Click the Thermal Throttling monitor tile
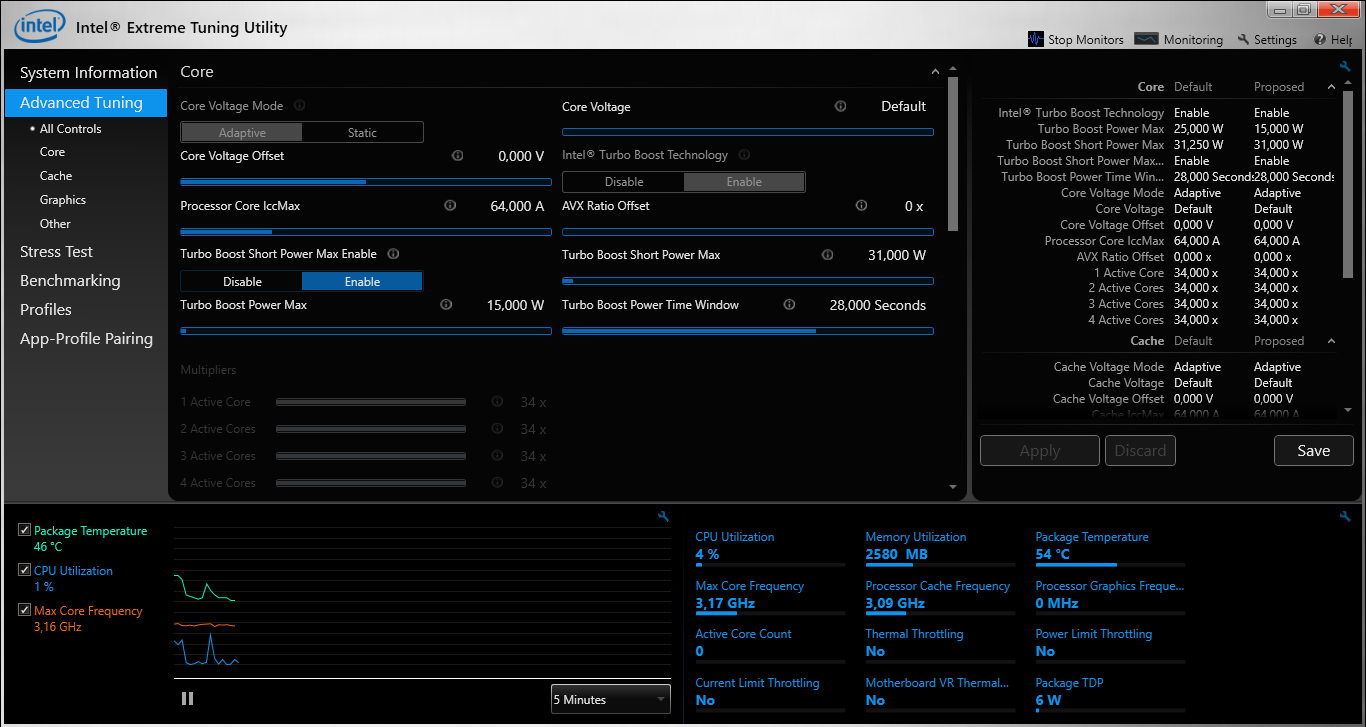The width and height of the screenshot is (1366, 727). coord(940,643)
